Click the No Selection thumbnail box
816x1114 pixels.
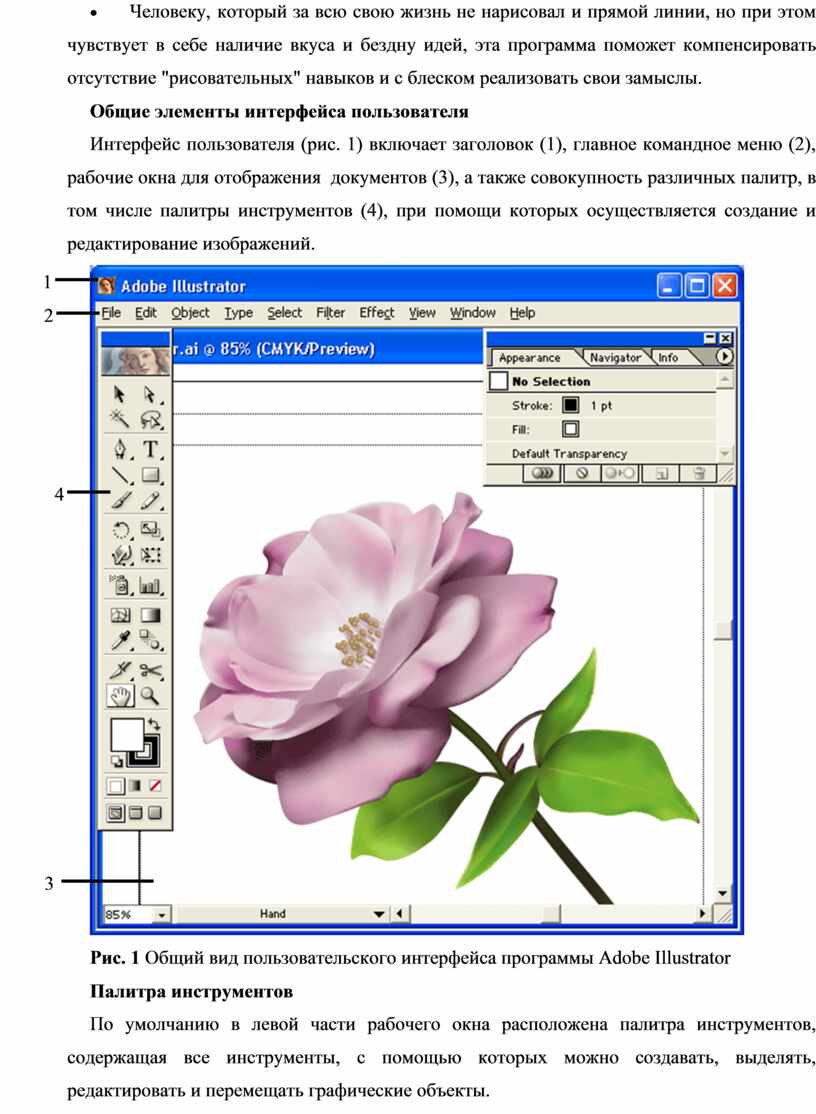(499, 382)
